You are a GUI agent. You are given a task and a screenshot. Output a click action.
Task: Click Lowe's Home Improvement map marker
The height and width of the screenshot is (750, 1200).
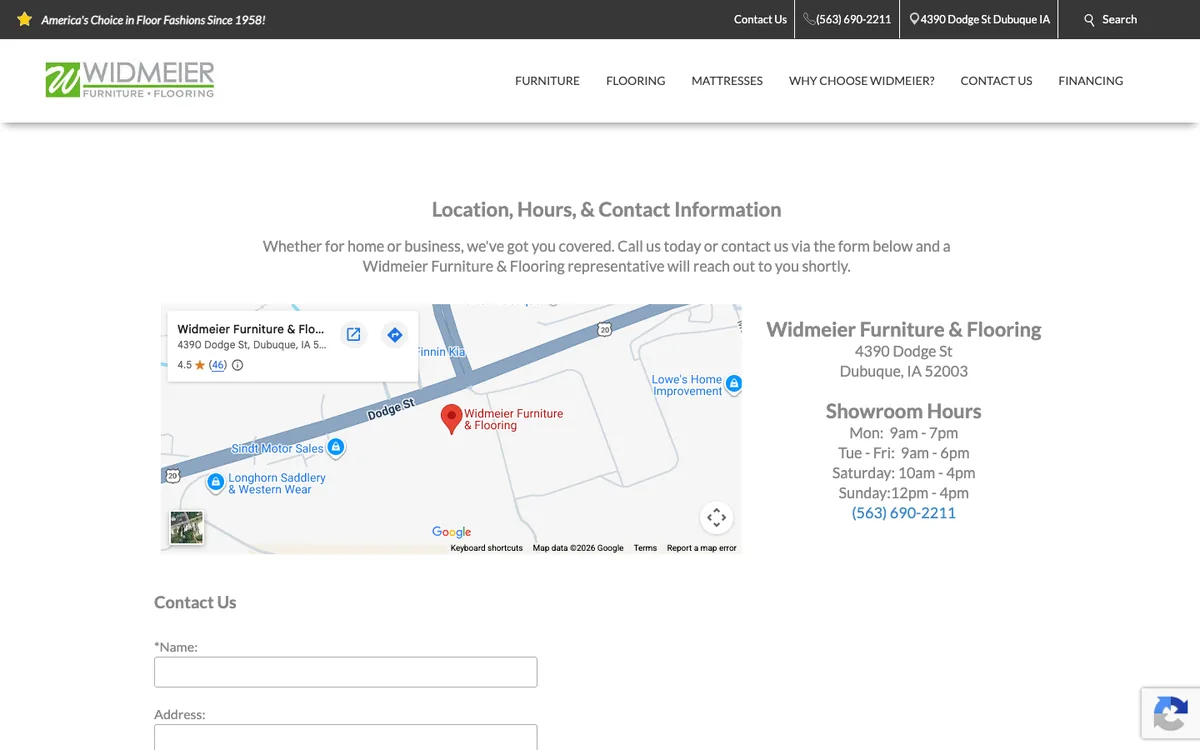click(x=734, y=384)
